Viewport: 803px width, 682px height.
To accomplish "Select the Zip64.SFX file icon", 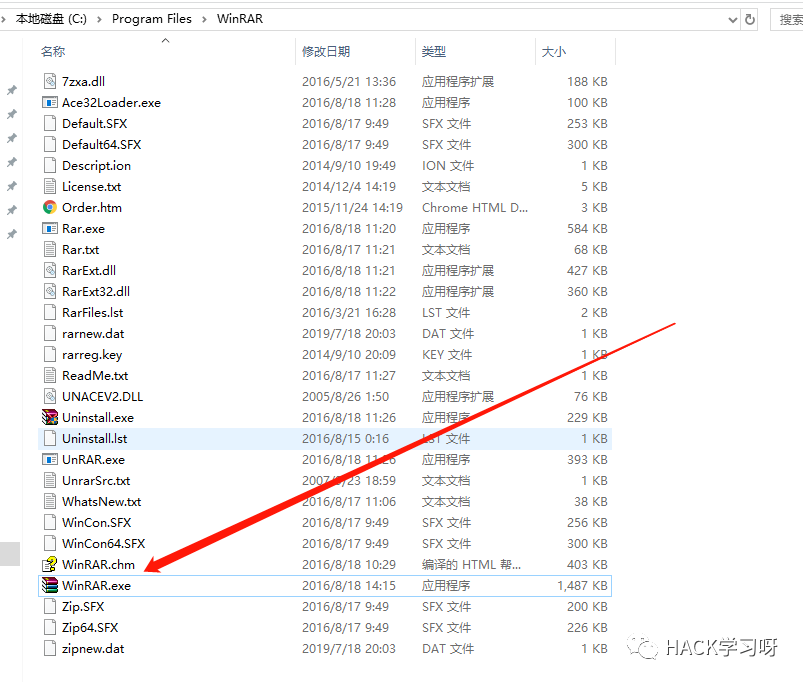I will pos(50,627).
